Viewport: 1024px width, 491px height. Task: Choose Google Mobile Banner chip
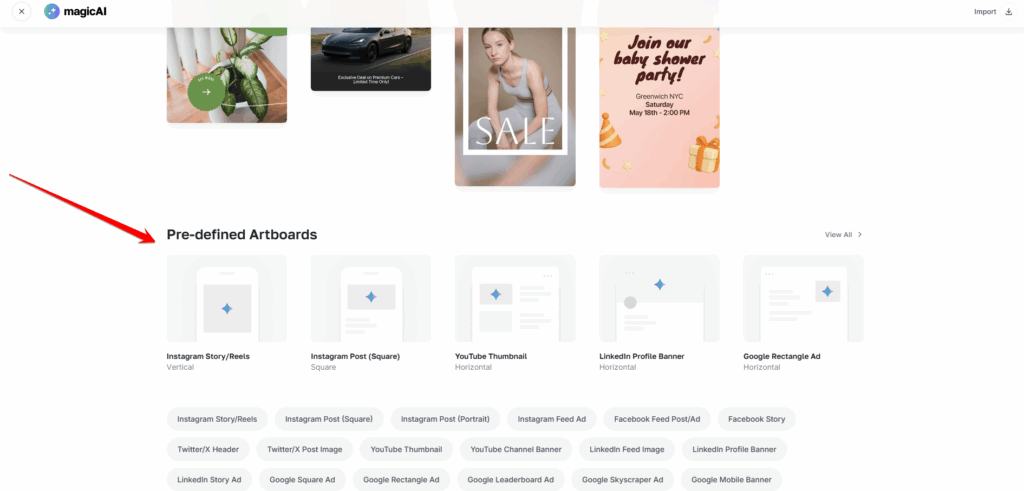coord(731,479)
